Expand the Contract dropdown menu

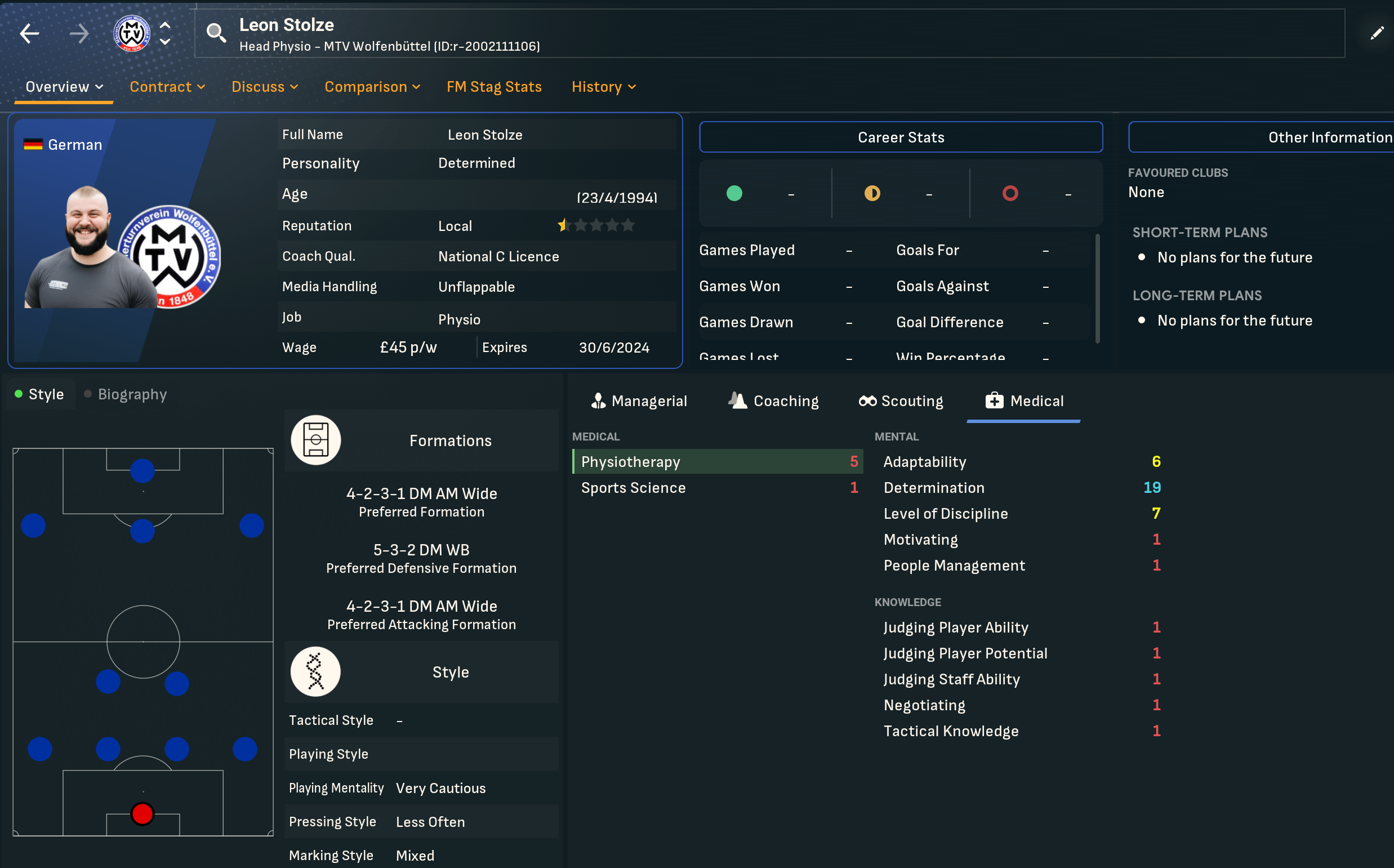tap(167, 87)
